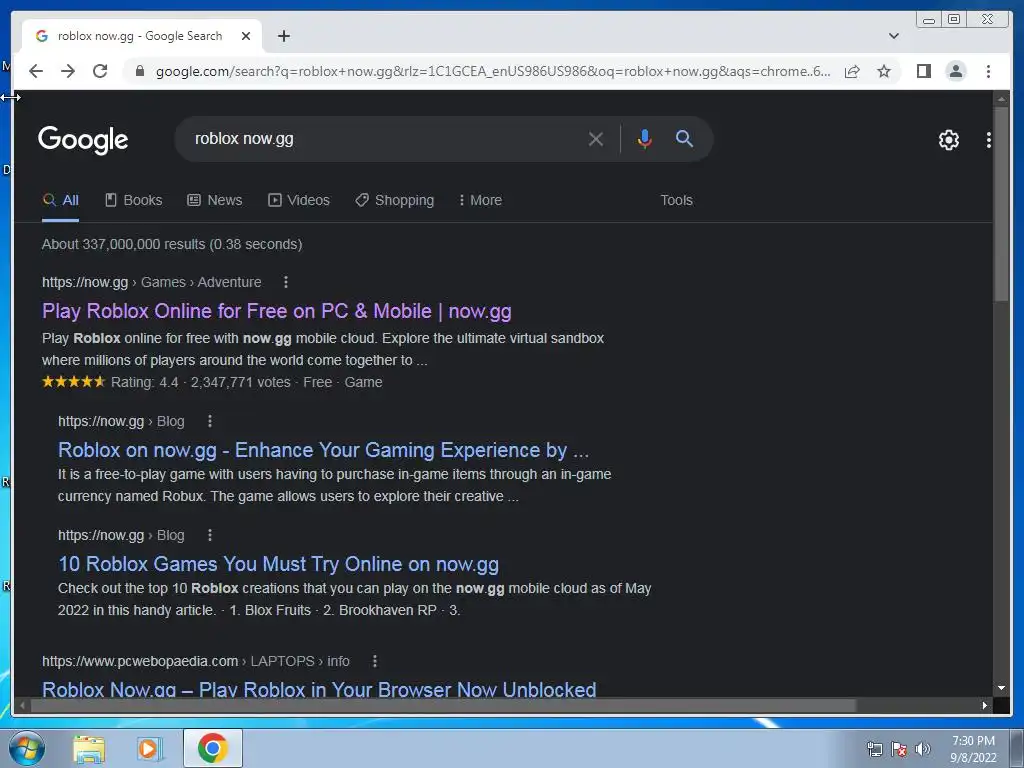Click the google.com address bar URL

point(493,71)
